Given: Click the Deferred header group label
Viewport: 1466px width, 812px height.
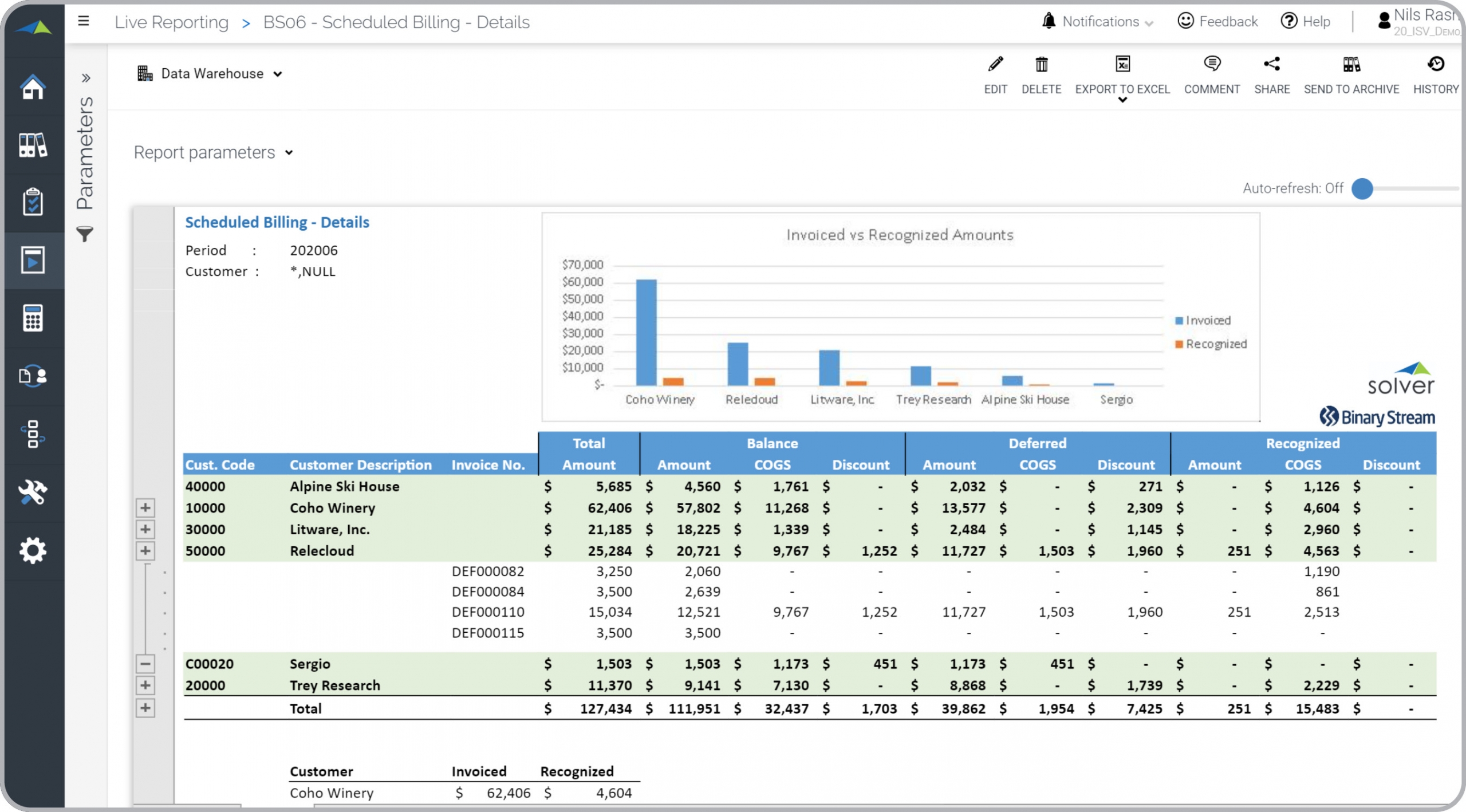Looking at the screenshot, I should click(x=1038, y=443).
